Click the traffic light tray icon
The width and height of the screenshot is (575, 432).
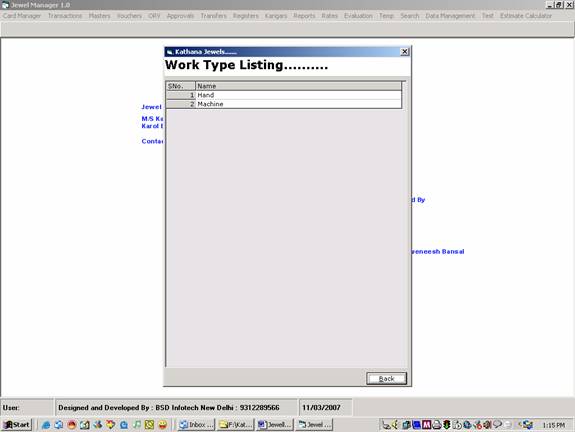[x=446, y=425]
